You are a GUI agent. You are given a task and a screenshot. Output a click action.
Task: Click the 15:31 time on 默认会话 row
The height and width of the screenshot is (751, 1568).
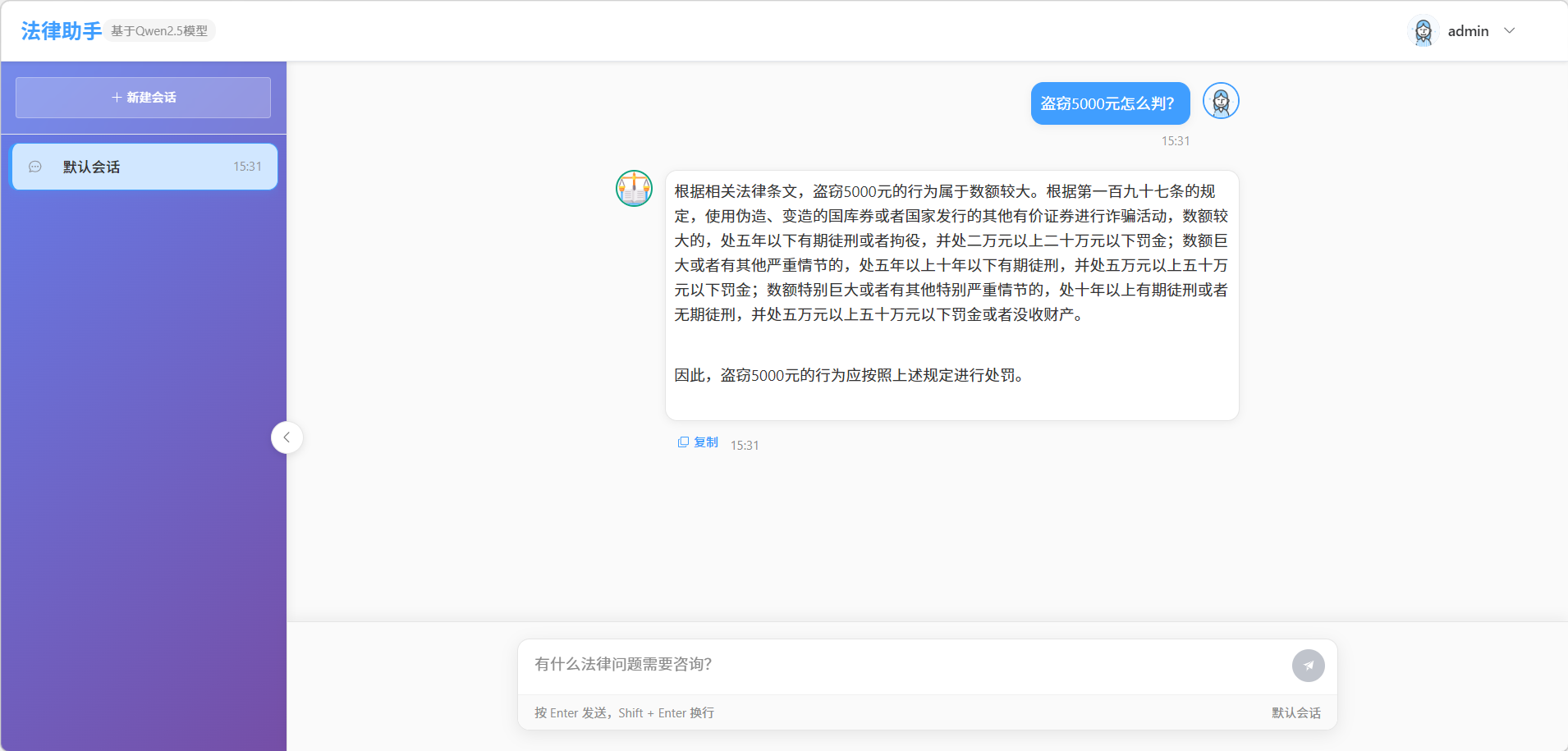247,167
